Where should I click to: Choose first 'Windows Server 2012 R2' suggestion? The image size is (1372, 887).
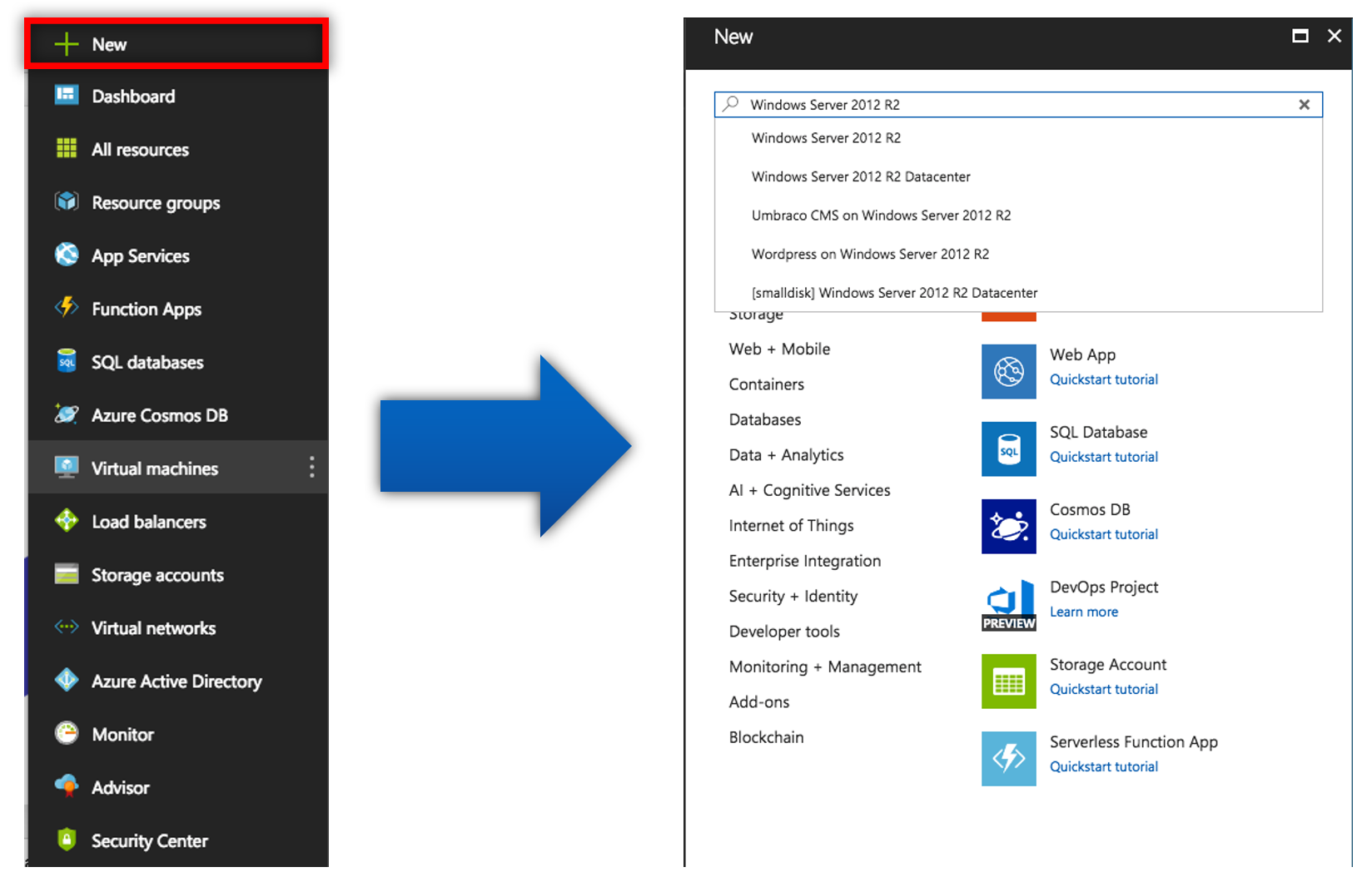[x=826, y=138]
